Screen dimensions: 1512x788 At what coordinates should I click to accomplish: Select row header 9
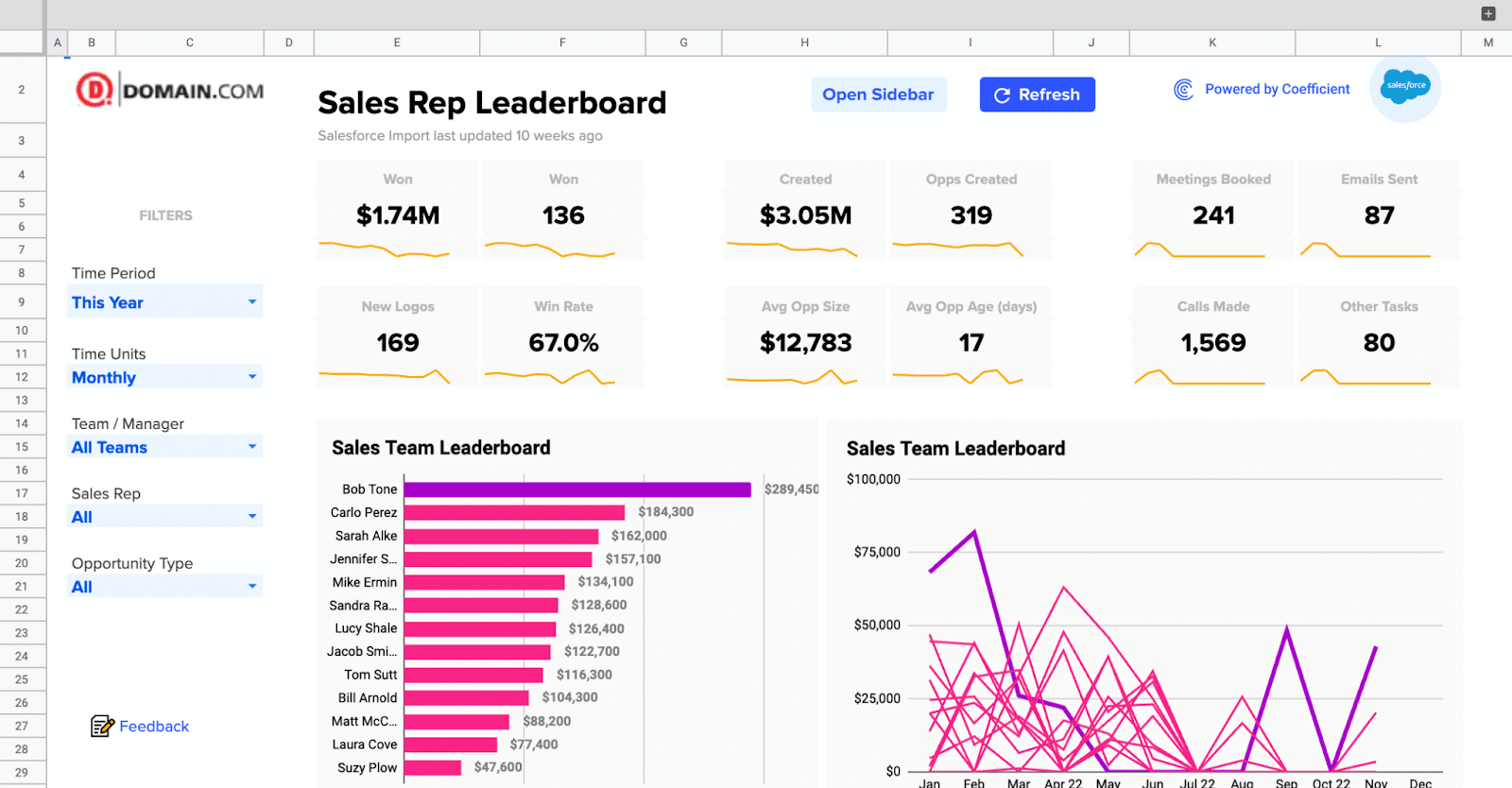coord(22,302)
